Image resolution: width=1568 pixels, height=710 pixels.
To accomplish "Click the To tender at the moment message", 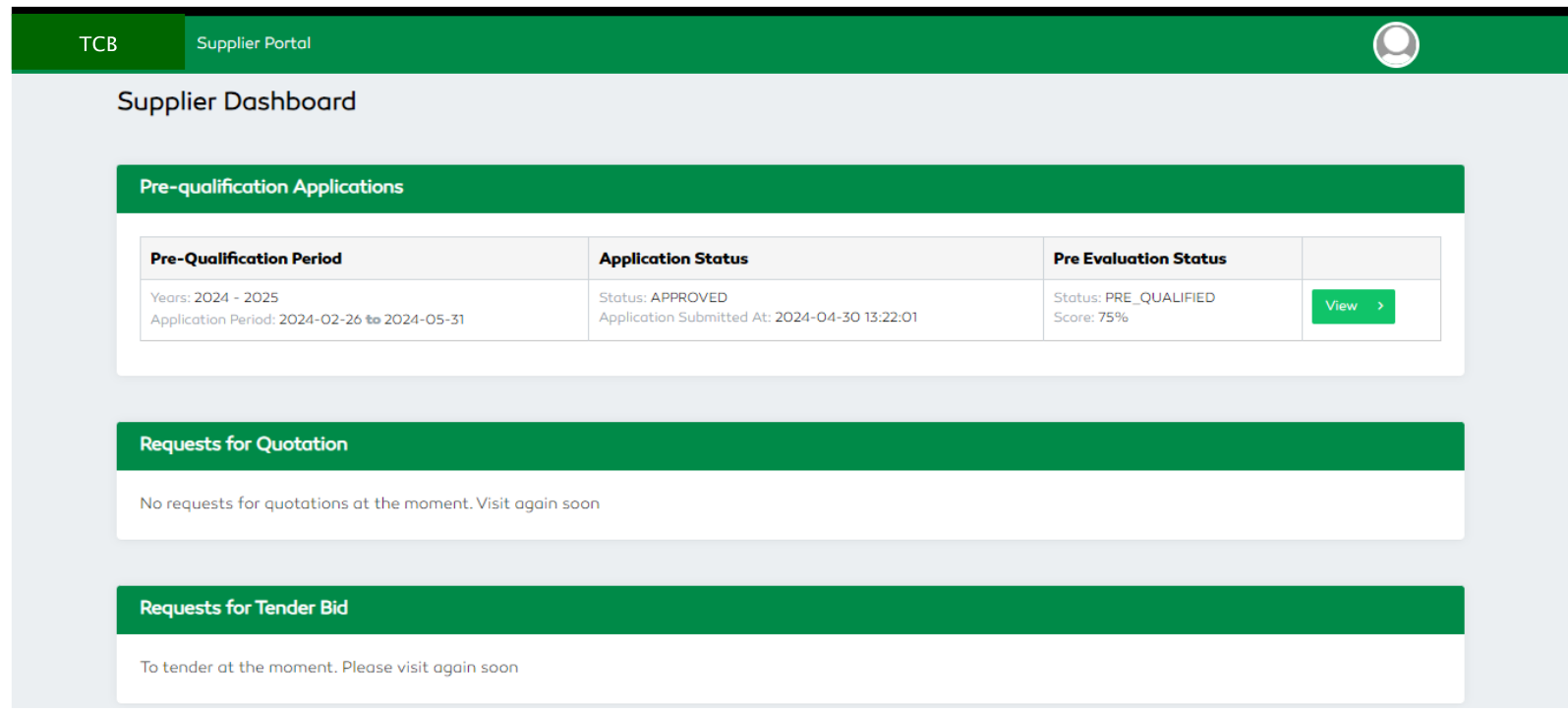I will (x=329, y=667).
